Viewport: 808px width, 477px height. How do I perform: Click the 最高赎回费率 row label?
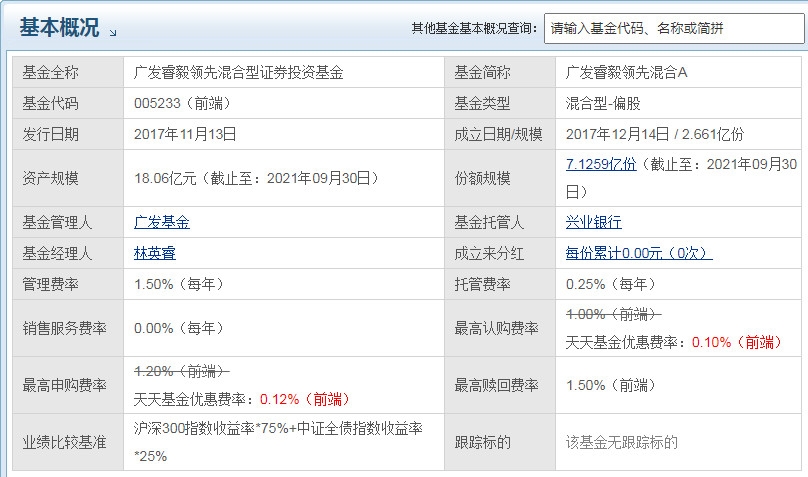pyautogui.click(x=496, y=385)
